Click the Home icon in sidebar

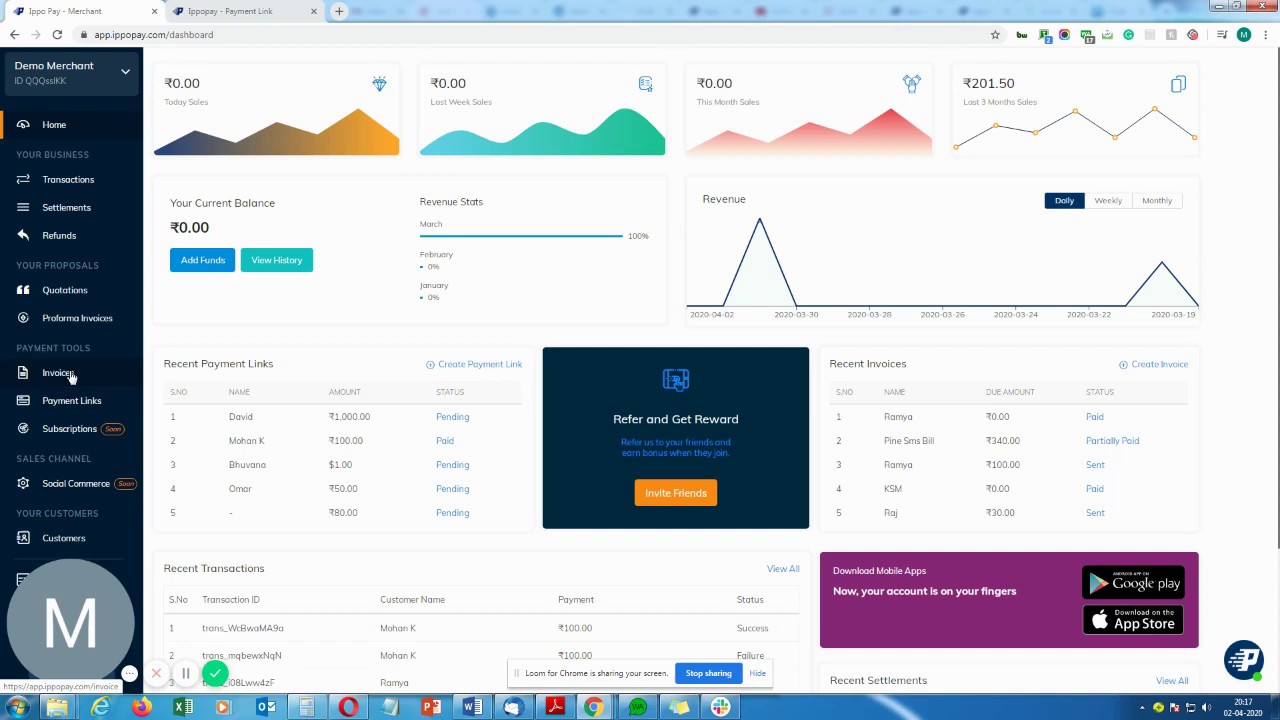point(23,125)
